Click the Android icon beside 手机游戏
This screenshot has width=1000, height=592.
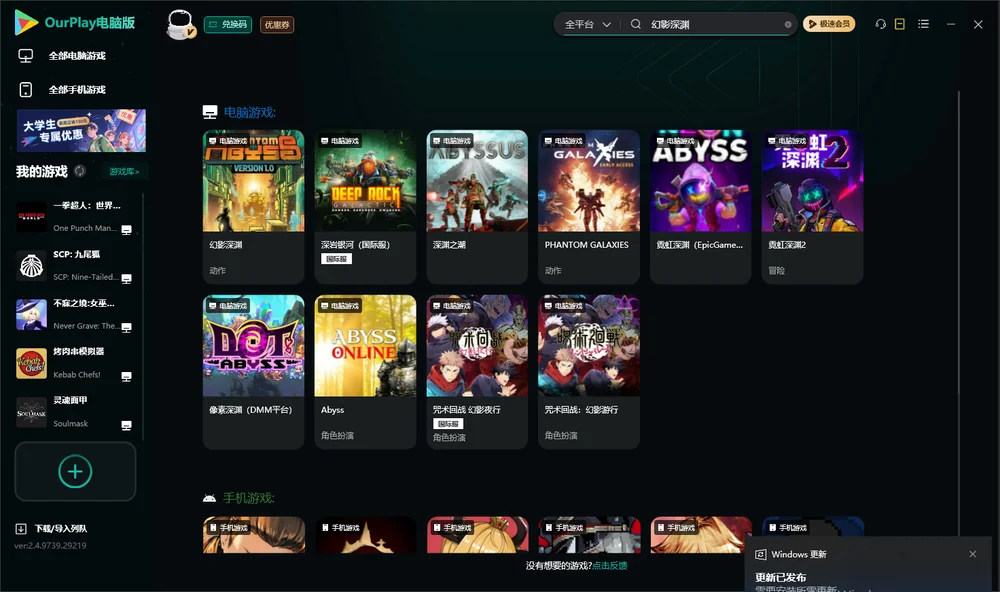[x=209, y=498]
